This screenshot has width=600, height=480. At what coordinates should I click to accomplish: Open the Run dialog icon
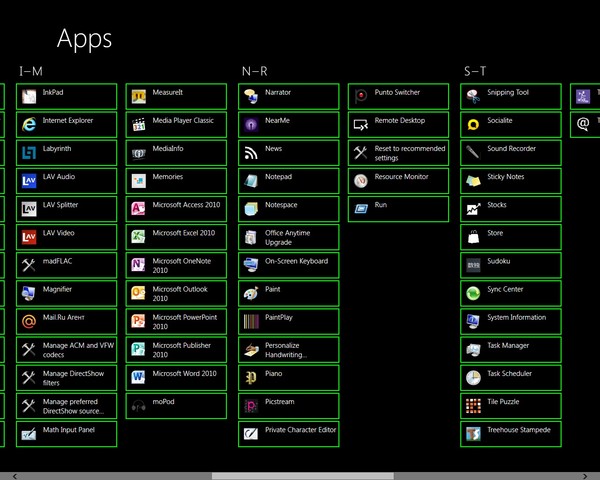(x=361, y=209)
